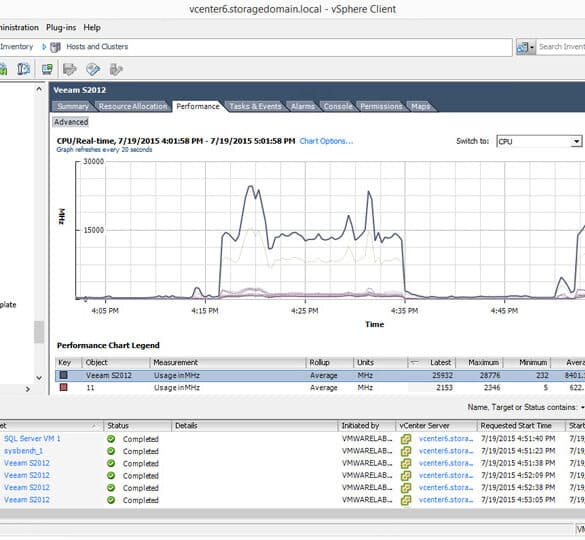This screenshot has height=540, width=585.
Task: Open the Tasks & Events tab
Action: [x=255, y=106]
